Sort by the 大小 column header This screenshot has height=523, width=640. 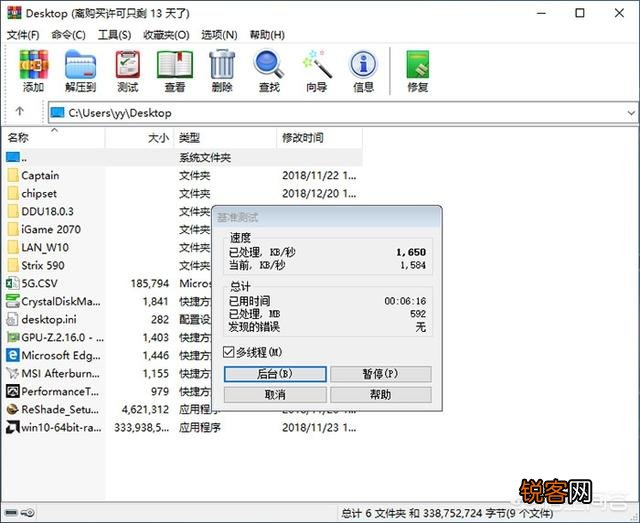(x=139, y=138)
